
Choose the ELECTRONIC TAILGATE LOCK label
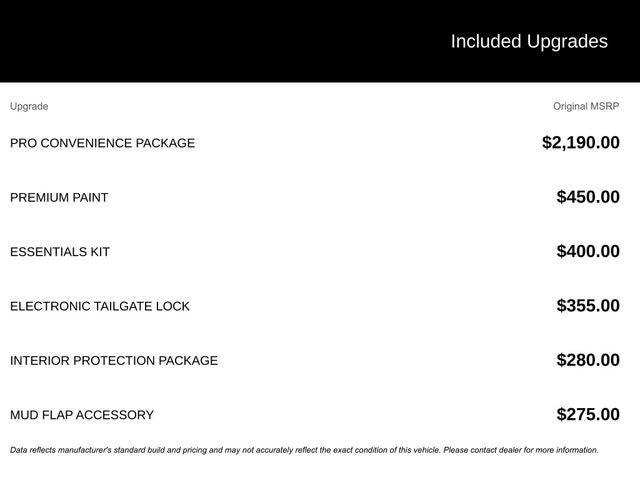click(99, 306)
